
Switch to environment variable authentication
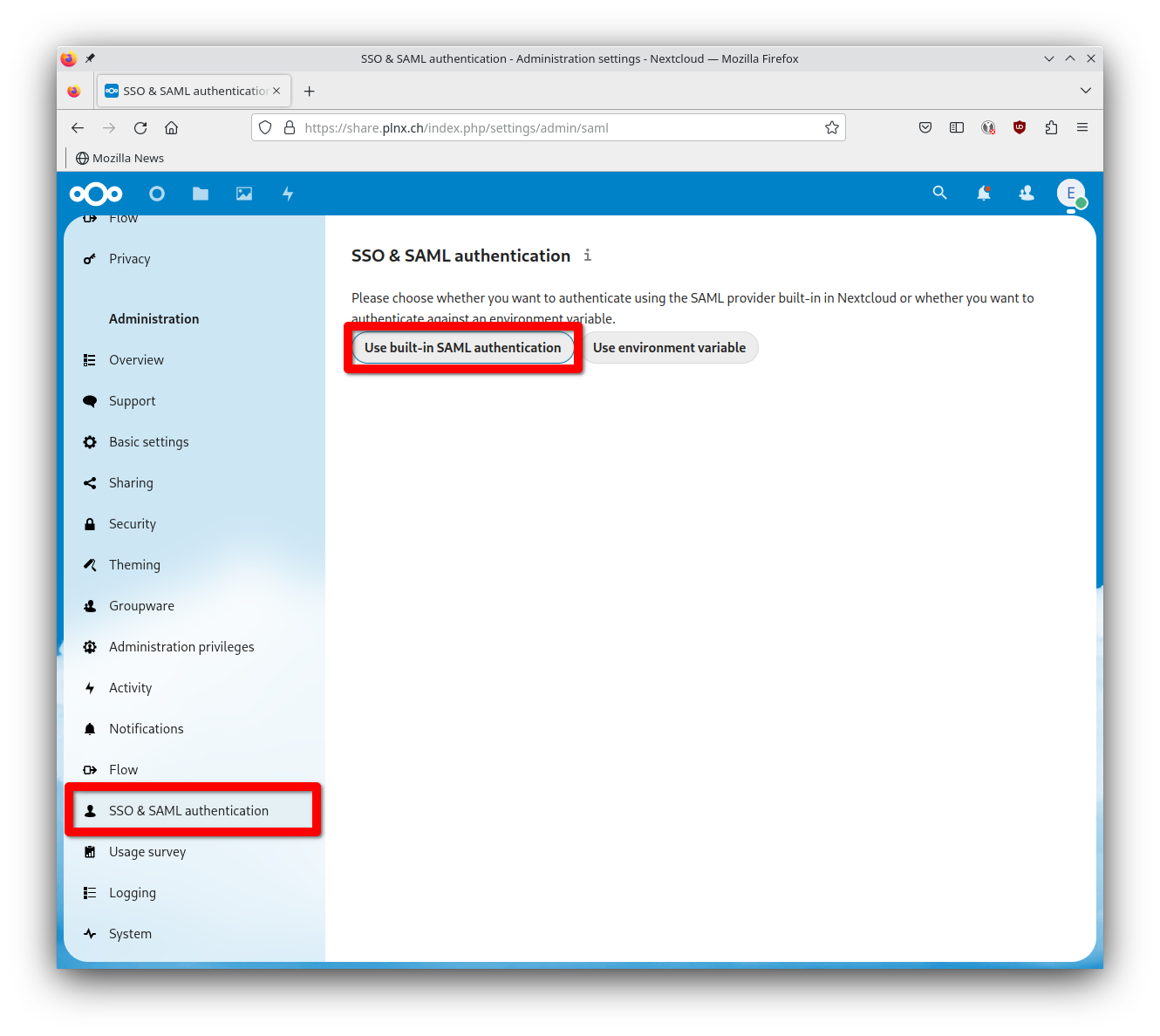pyautogui.click(x=669, y=347)
